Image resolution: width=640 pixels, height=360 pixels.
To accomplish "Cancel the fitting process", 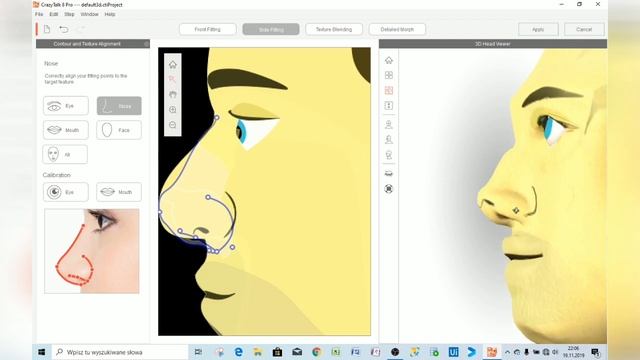I will pos(584,29).
